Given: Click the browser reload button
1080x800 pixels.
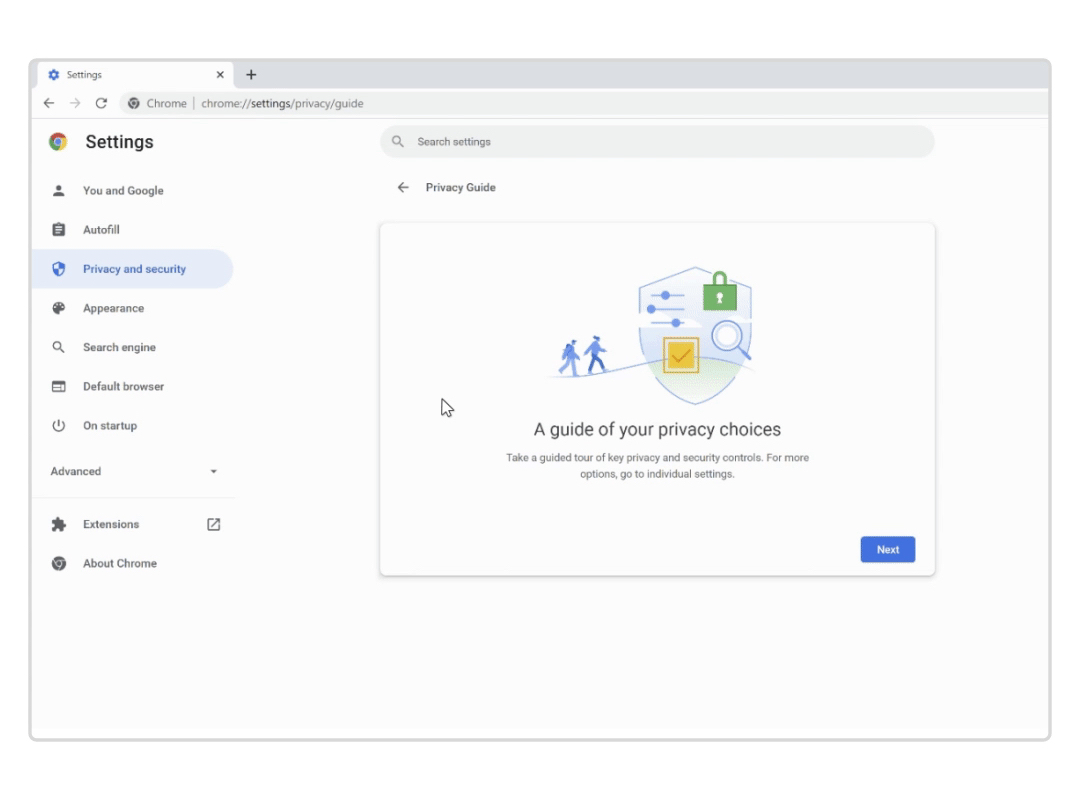Looking at the screenshot, I should pos(100,103).
